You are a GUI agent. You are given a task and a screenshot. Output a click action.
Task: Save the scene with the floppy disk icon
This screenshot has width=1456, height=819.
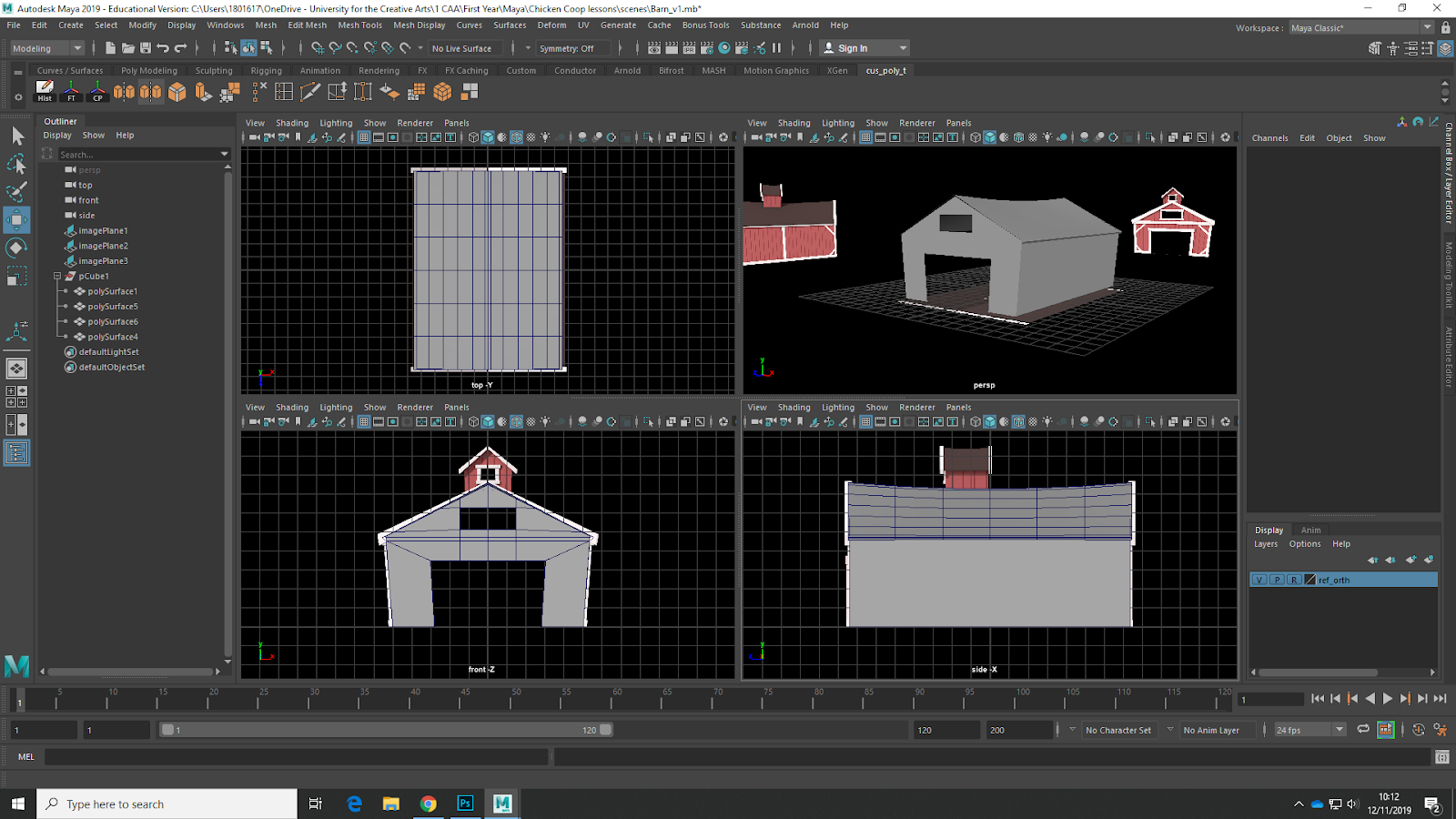pos(146,48)
